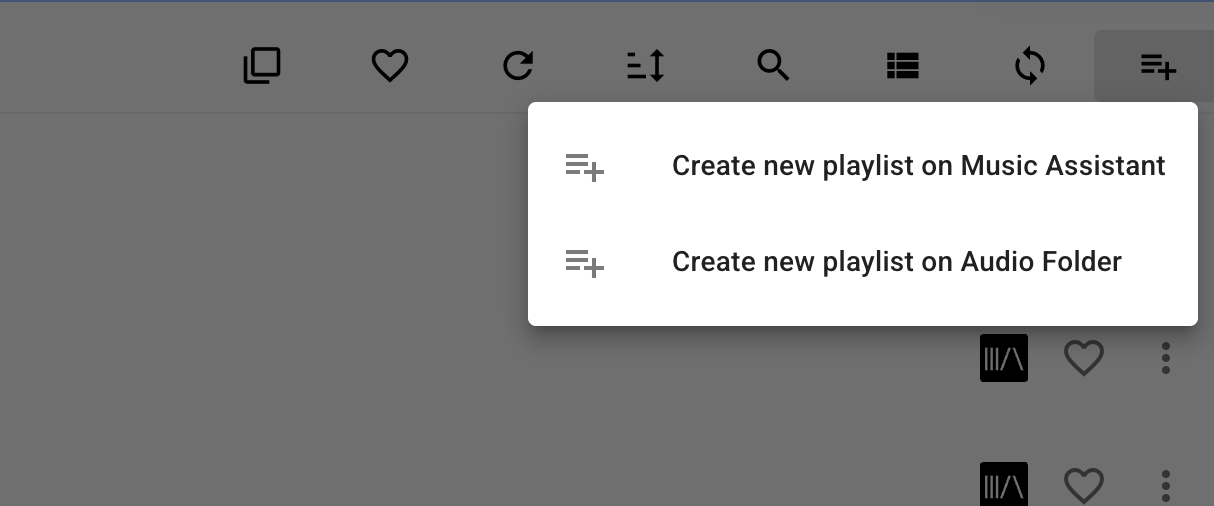This screenshot has height=506, width=1214.
Task: Open the three-dot menu on upper row
Action: tap(1166, 358)
